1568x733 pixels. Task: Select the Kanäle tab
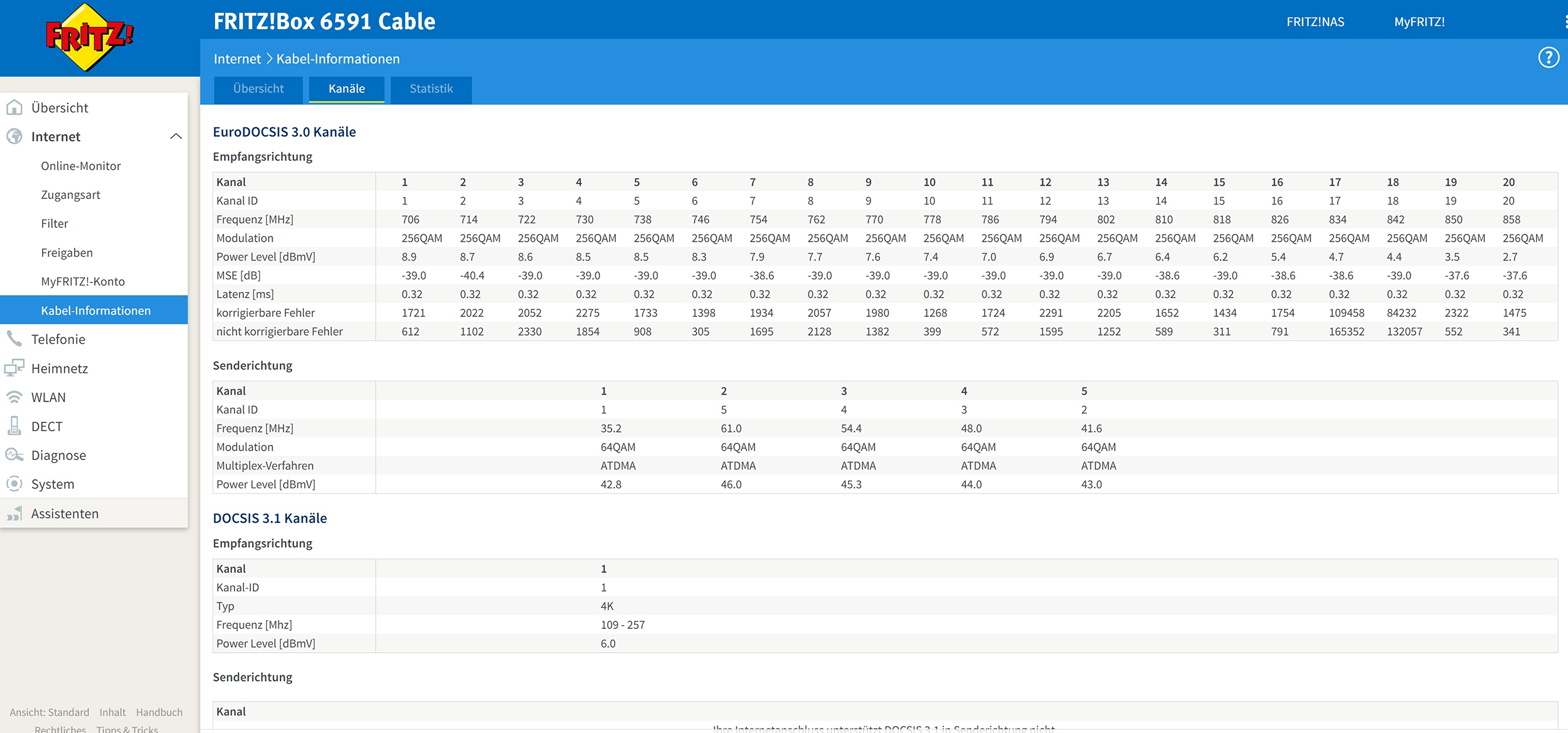[x=346, y=89]
